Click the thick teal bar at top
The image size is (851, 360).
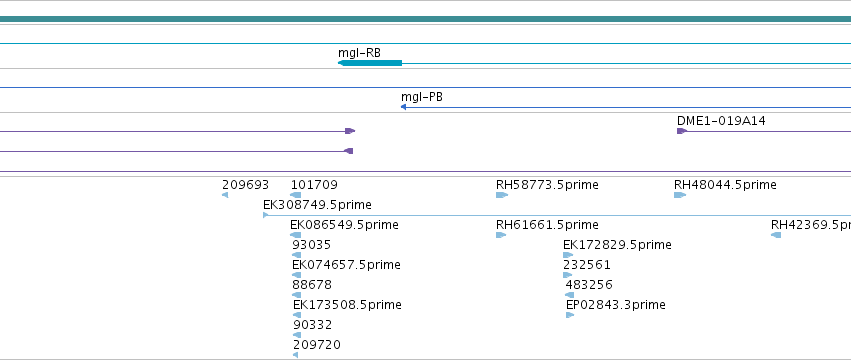click(426, 19)
